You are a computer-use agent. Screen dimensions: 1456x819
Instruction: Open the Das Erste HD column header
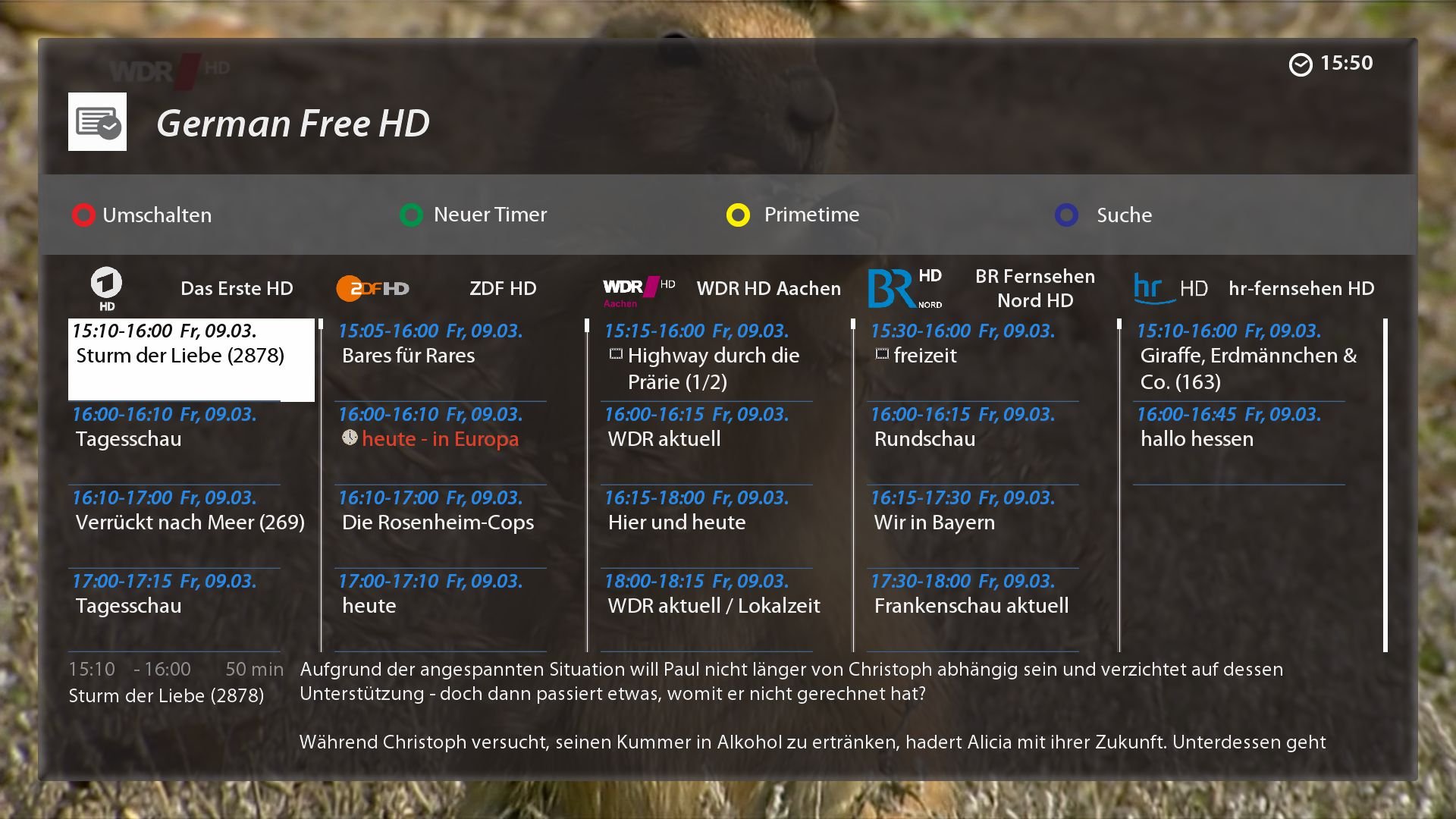[x=237, y=289]
